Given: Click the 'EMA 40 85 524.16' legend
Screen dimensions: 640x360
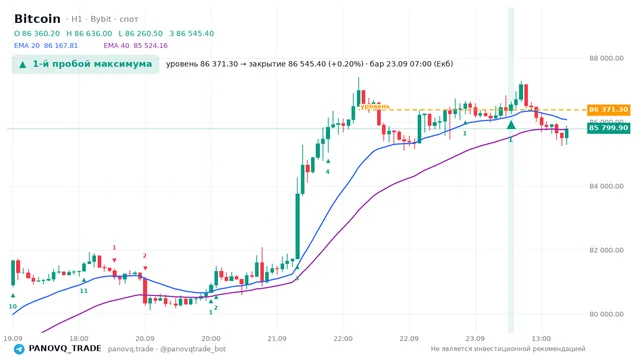Looking at the screenshot, I should (x=136, y=46).
